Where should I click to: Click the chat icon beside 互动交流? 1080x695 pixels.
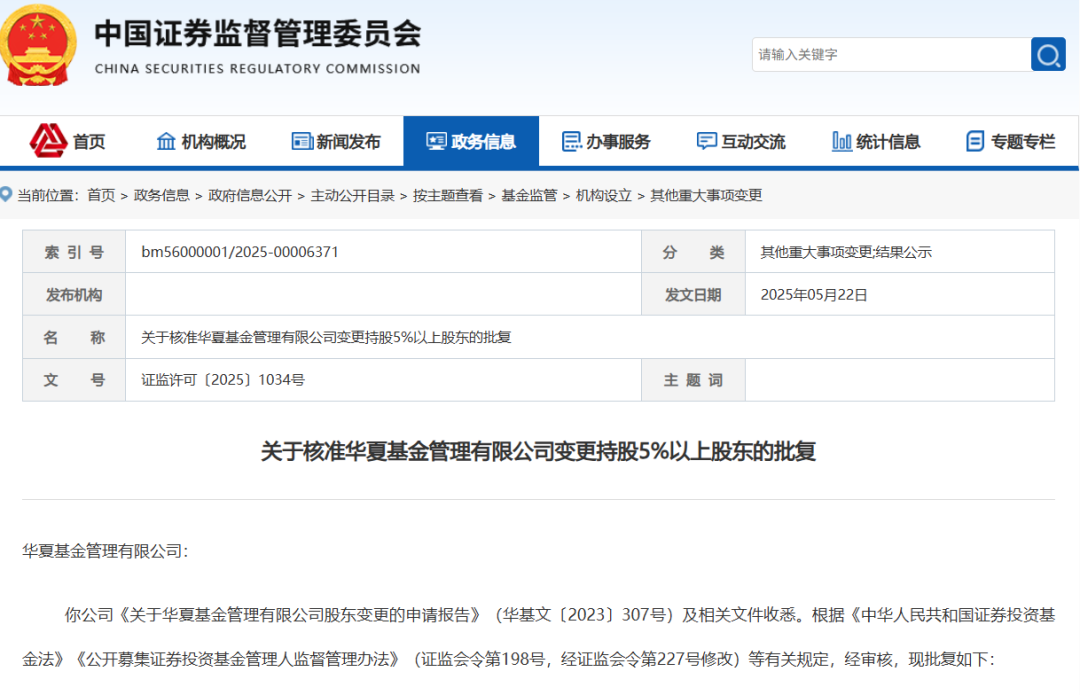coord(707,141)
